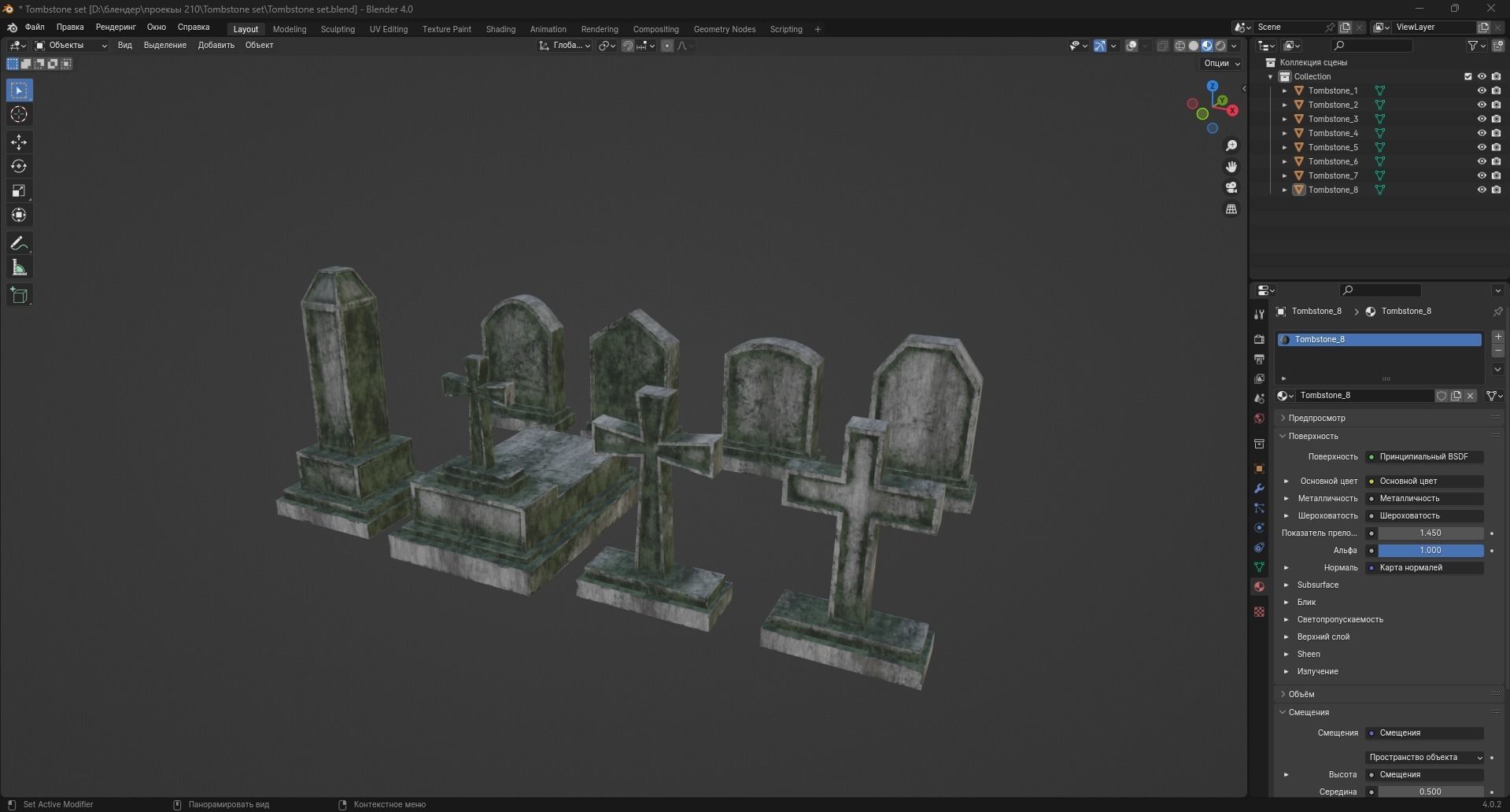Click the zoom magnifier viewport icon
Viewport: 1510px width, 812px height.
tap(1231, 146)
